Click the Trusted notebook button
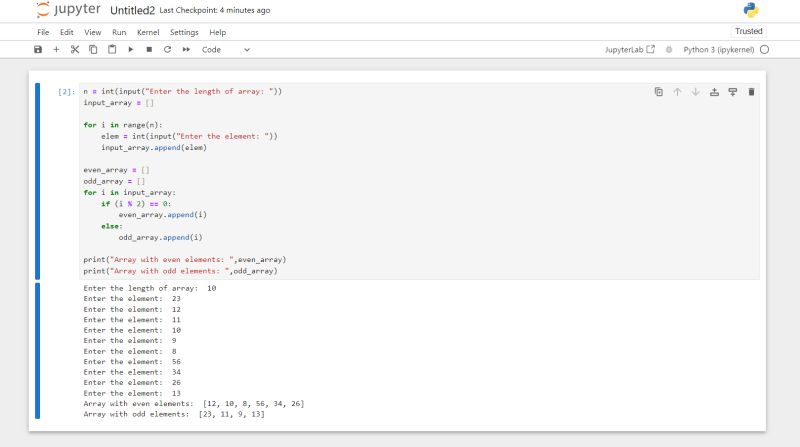800x447 pixels. tap(748, 31)
